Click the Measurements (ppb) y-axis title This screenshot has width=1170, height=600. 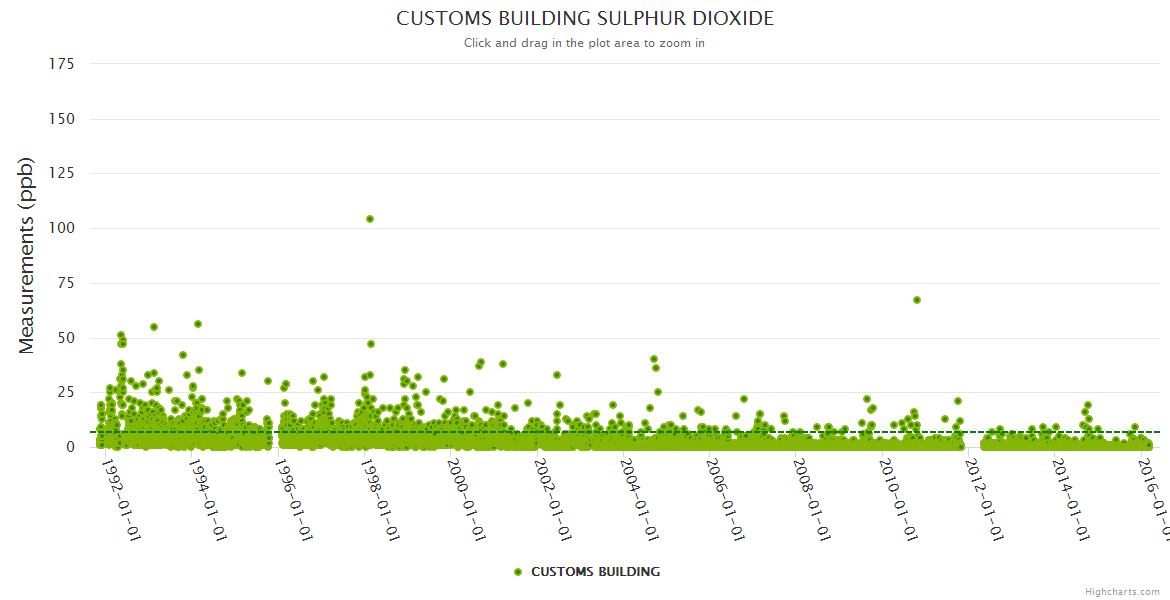(x=27, y=255)
